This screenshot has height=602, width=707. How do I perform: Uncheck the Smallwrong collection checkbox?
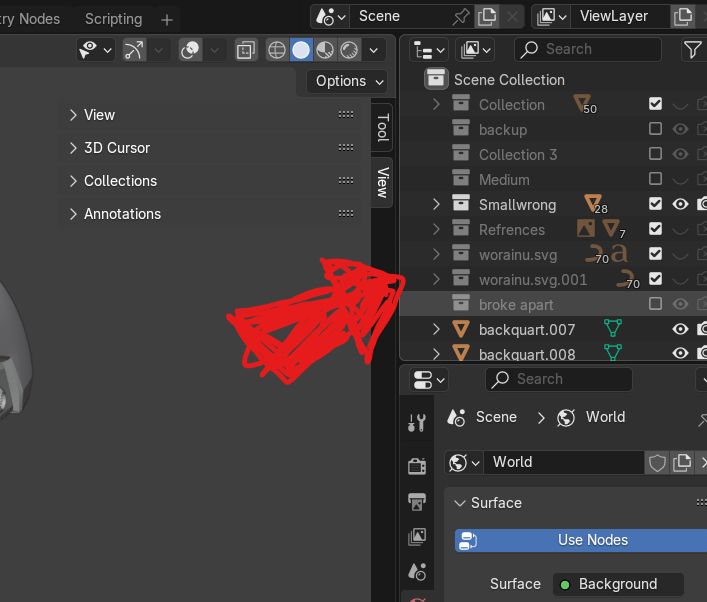[655, 204]
